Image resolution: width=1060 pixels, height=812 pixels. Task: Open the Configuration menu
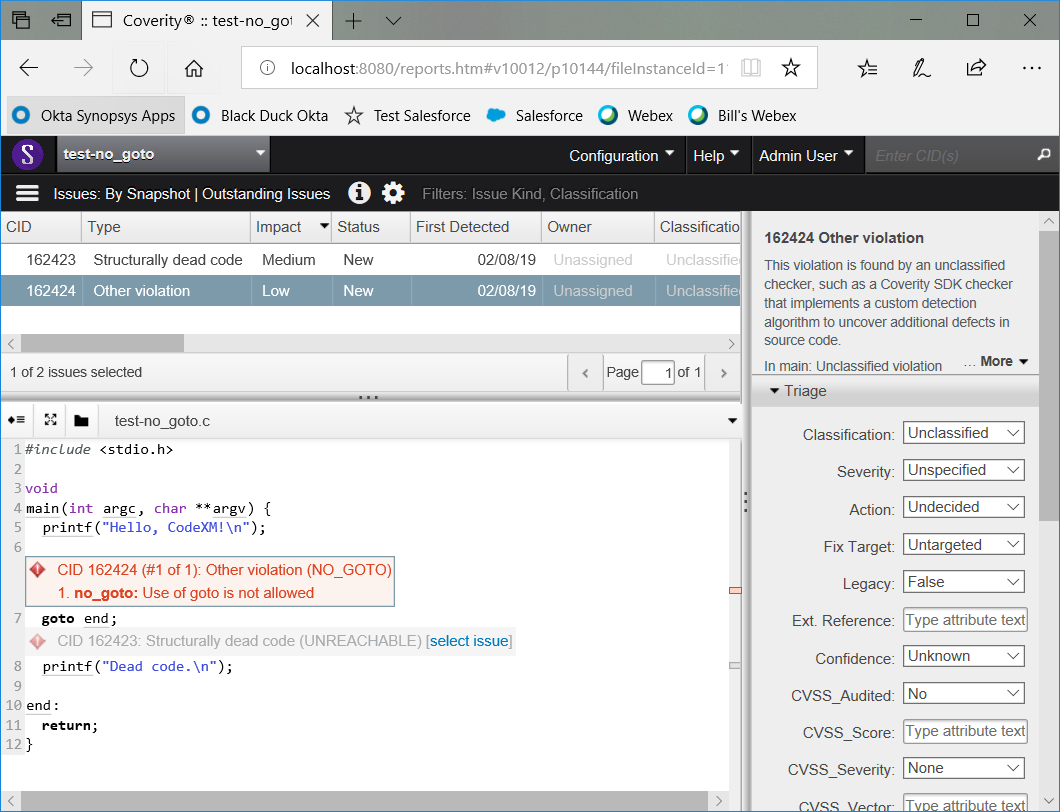tap(621, 156)
